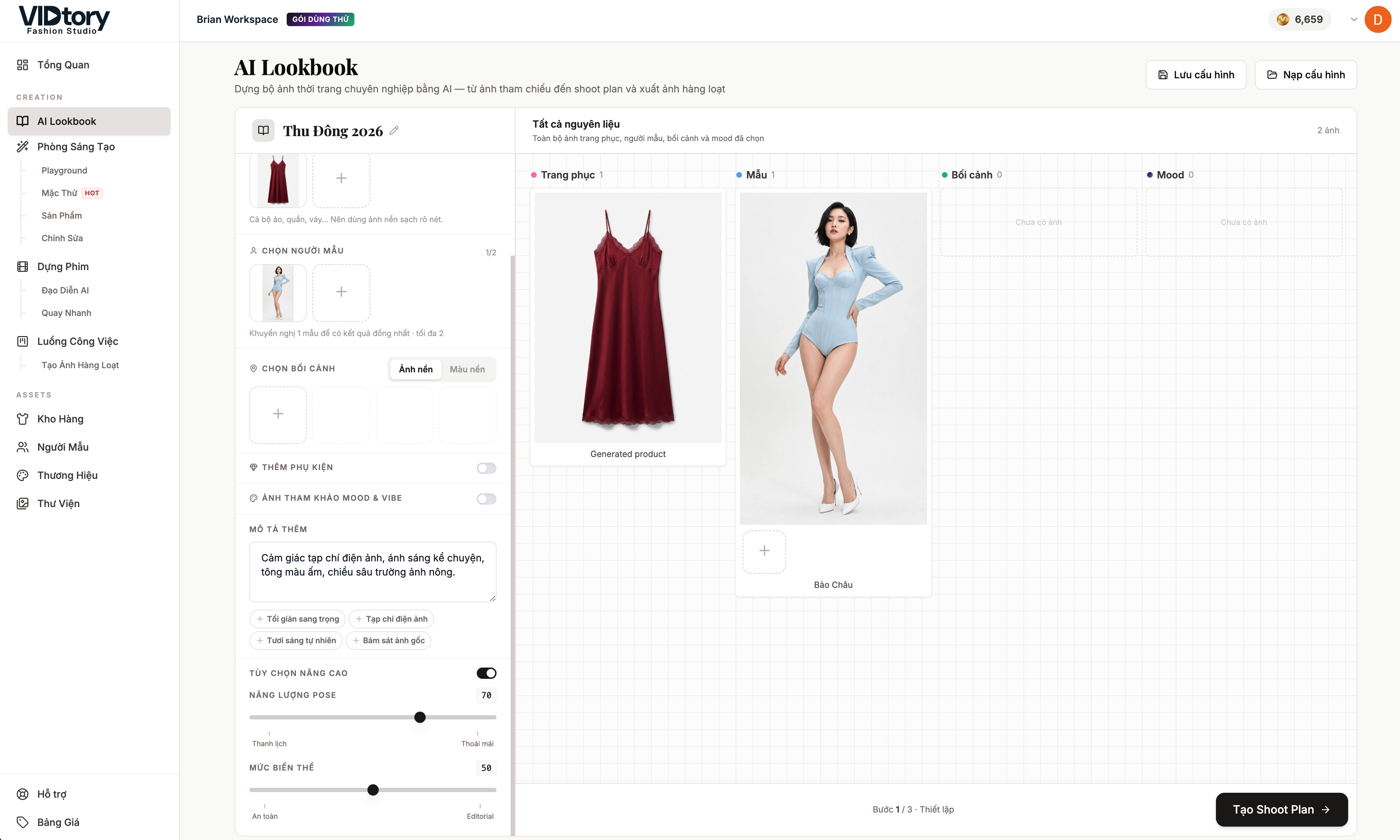This screenshot has width=1400, height=840.
Task: Enable the Thêm phụ kiện toggle
Action: pos(486,468)
